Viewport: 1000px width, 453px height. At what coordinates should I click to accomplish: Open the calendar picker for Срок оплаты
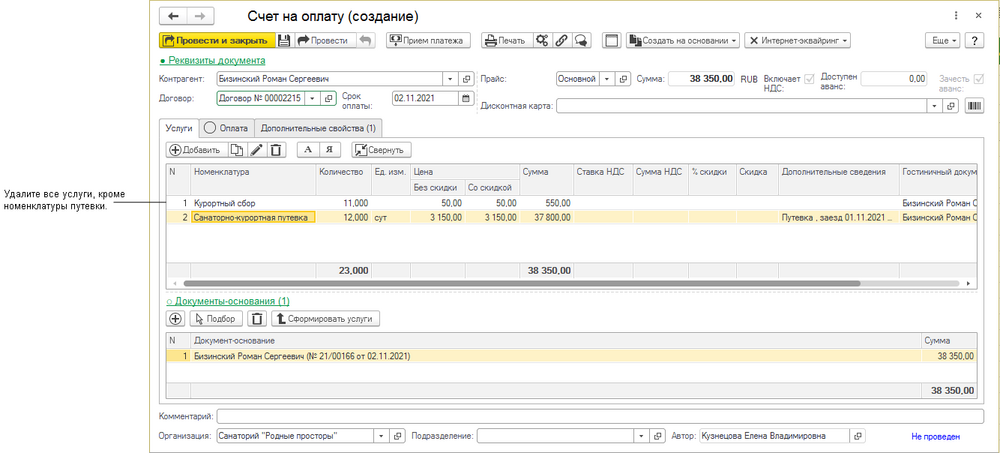click(466, 98)
